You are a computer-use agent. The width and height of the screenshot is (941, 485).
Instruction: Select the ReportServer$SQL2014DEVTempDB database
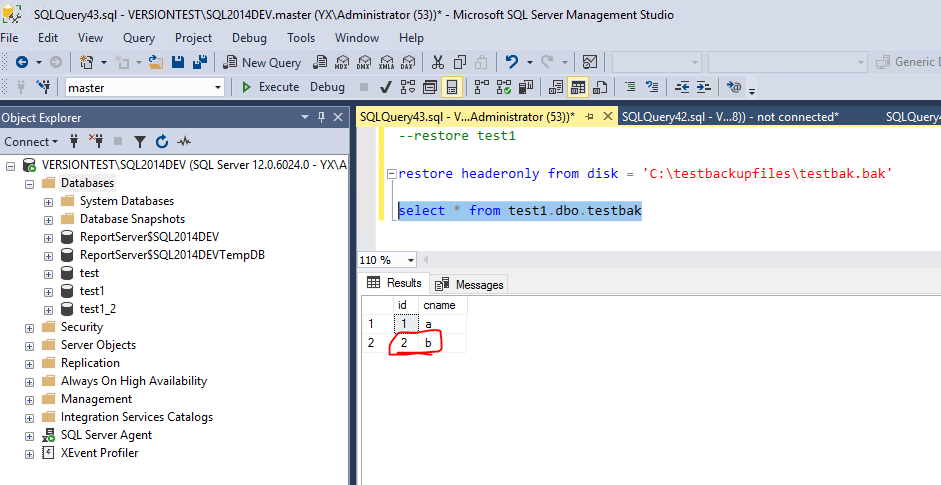point(172,255)
